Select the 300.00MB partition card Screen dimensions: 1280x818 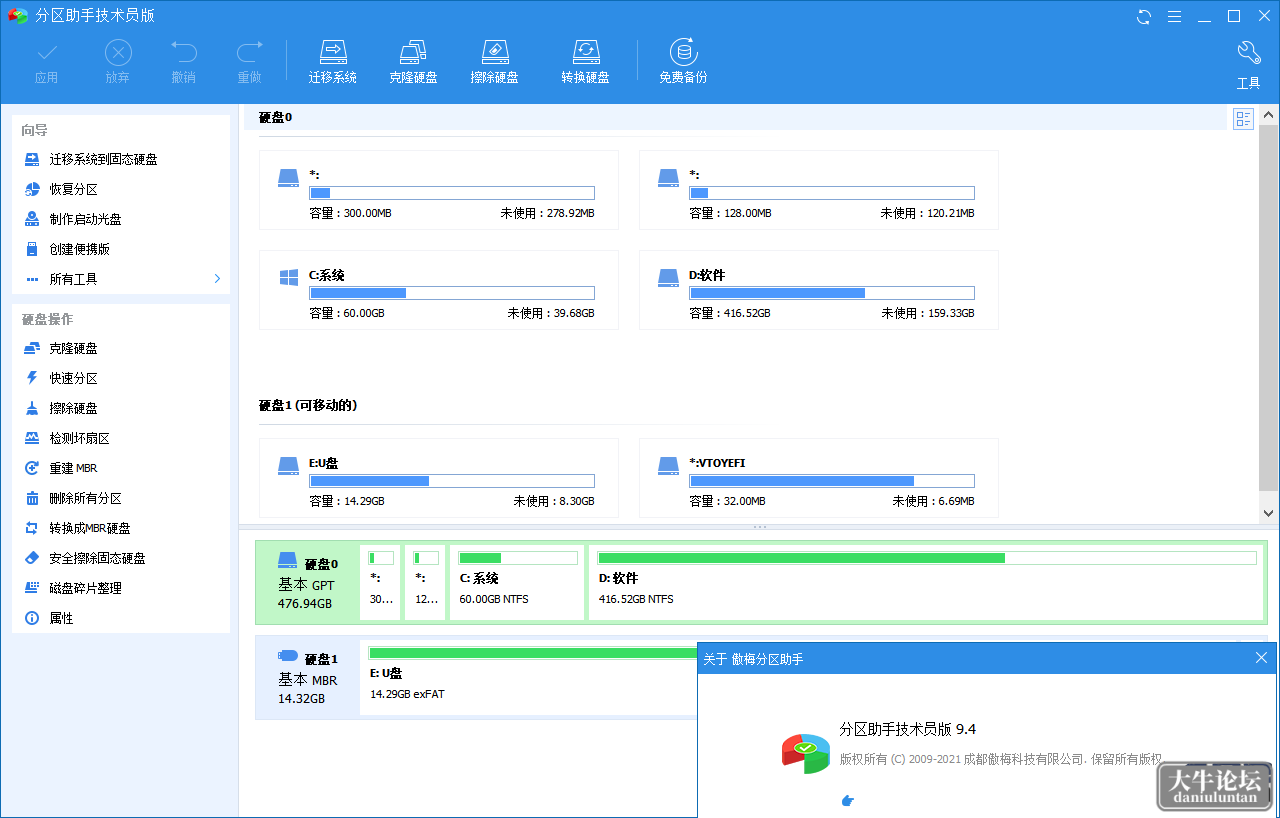pyautogui.click(x=438, y=190)
